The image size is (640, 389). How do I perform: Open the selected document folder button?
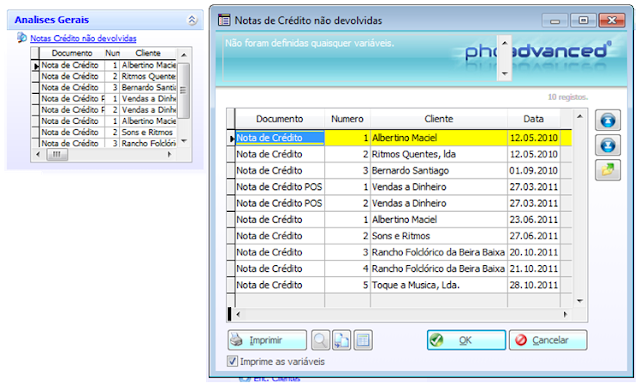tap(607, 170)
